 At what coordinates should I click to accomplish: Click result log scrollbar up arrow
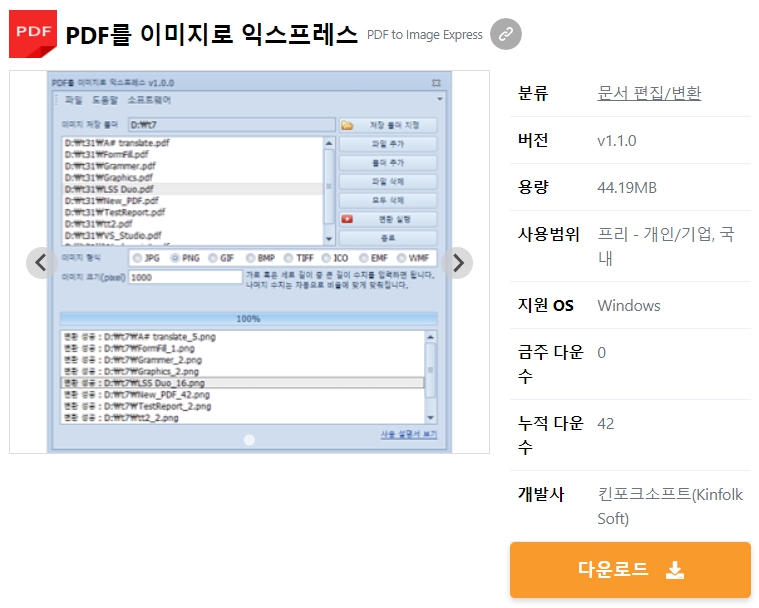click(430, 337)
